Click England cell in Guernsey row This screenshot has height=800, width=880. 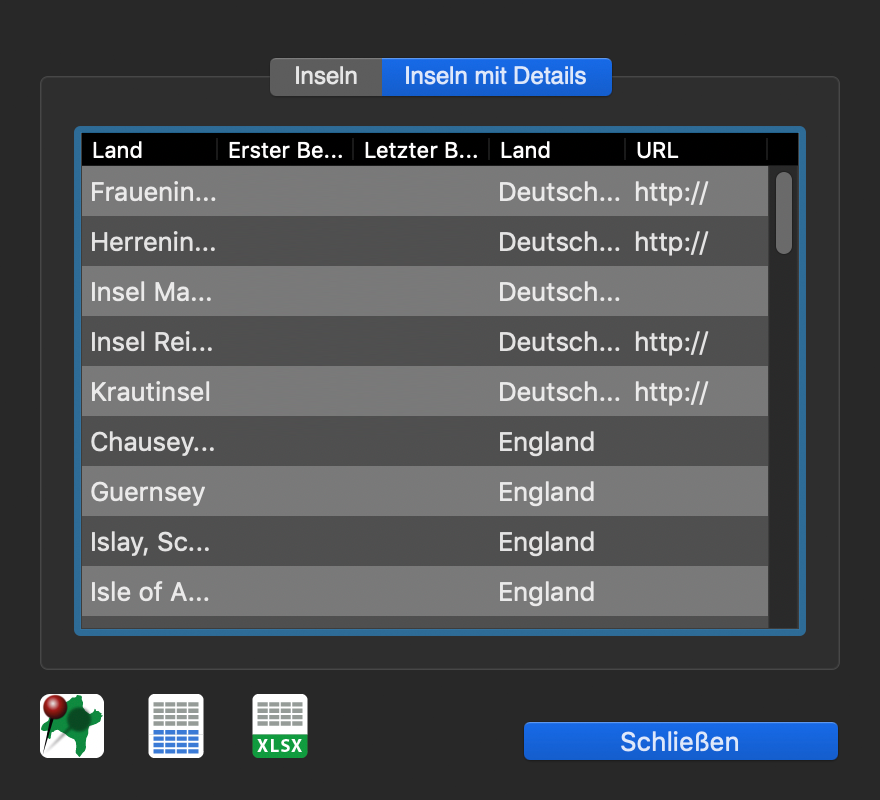[547, 492]
